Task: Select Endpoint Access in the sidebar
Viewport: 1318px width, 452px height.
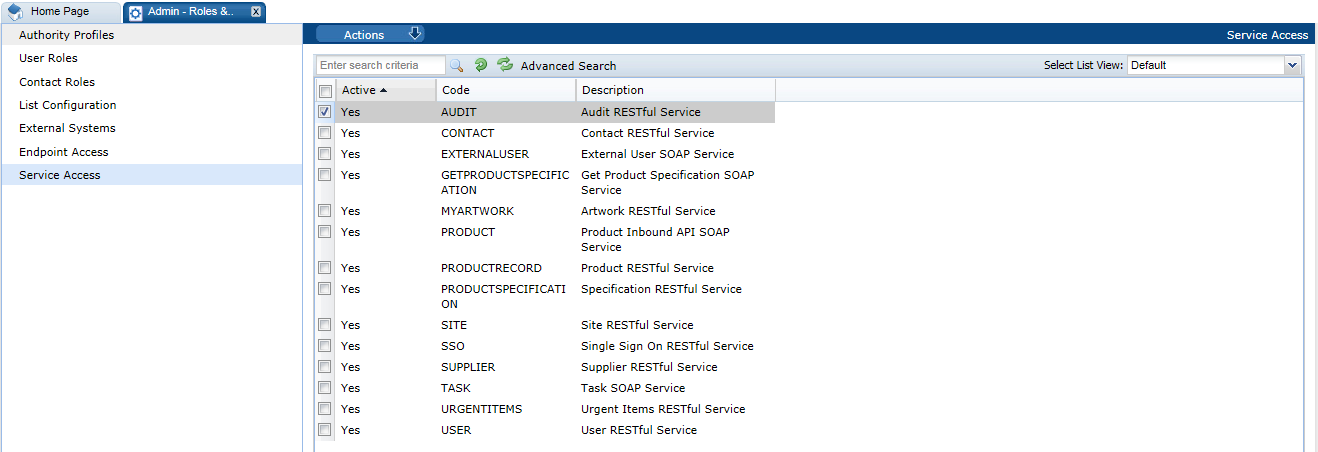Action: 64,152
